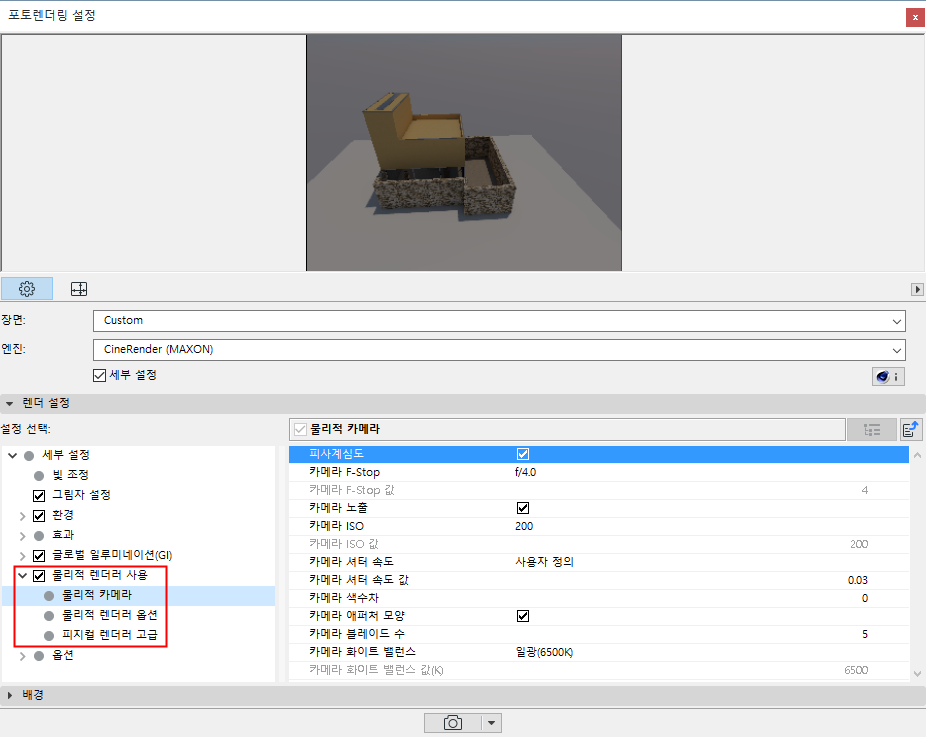Viewport: 926px width, 737px height.
Task: Click the CineRender info icon button
Action: [888, 377]
